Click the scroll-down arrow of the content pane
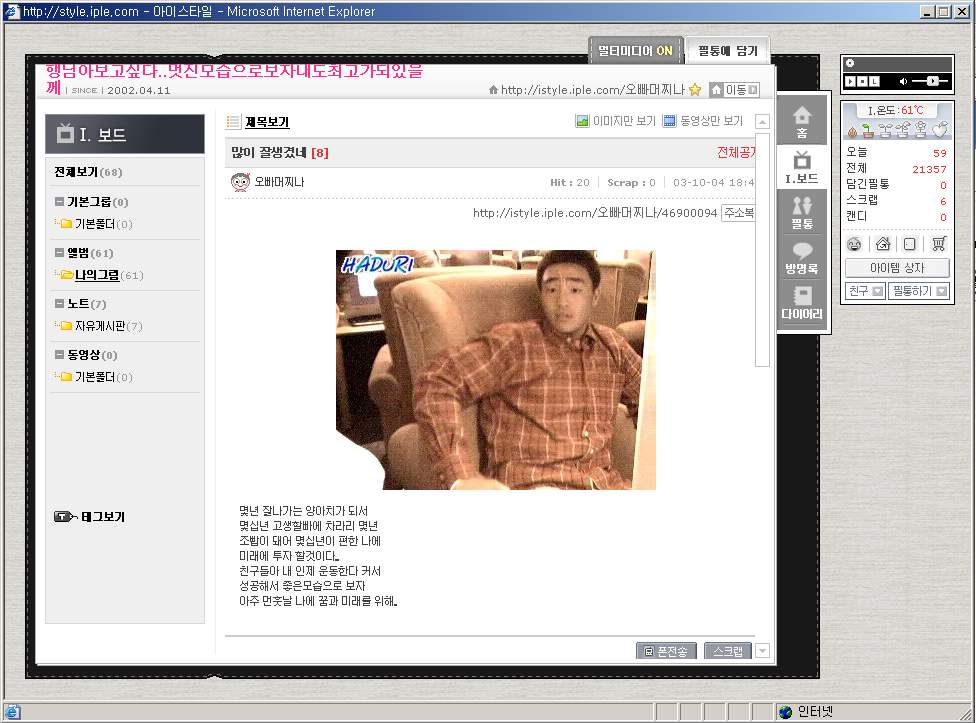Image resolution: width=976 pixels, height=723 pixels. pyautogui.click(x=762, y=651)
